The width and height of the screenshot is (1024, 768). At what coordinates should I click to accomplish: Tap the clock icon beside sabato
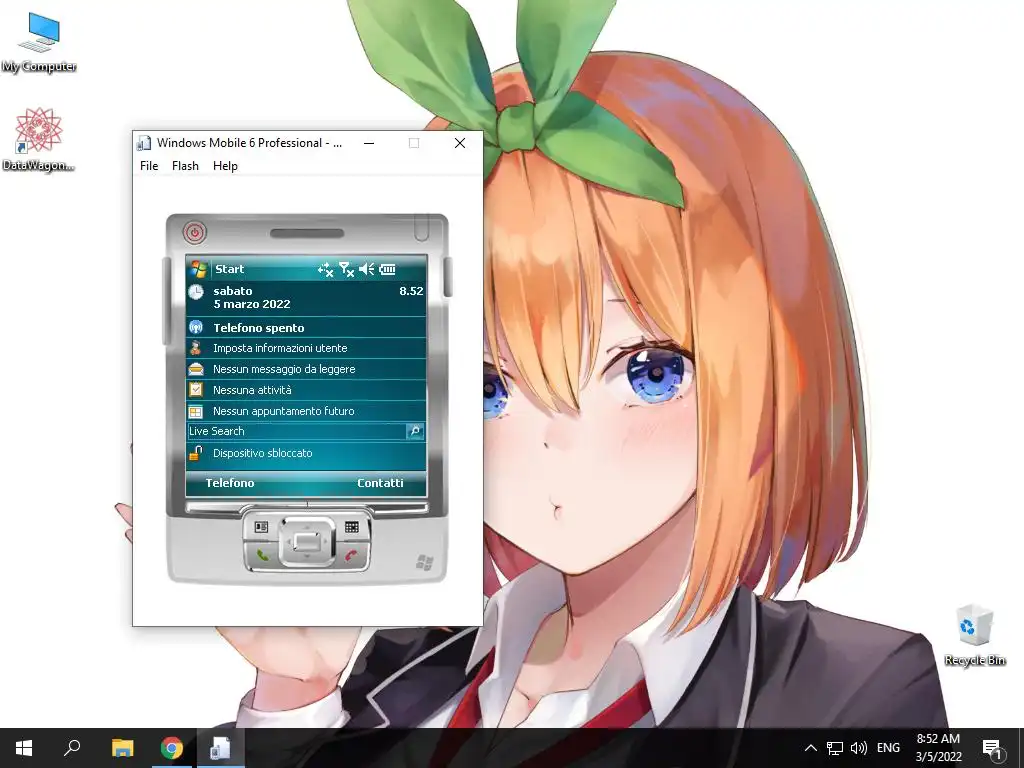click(x=196, y=292)
